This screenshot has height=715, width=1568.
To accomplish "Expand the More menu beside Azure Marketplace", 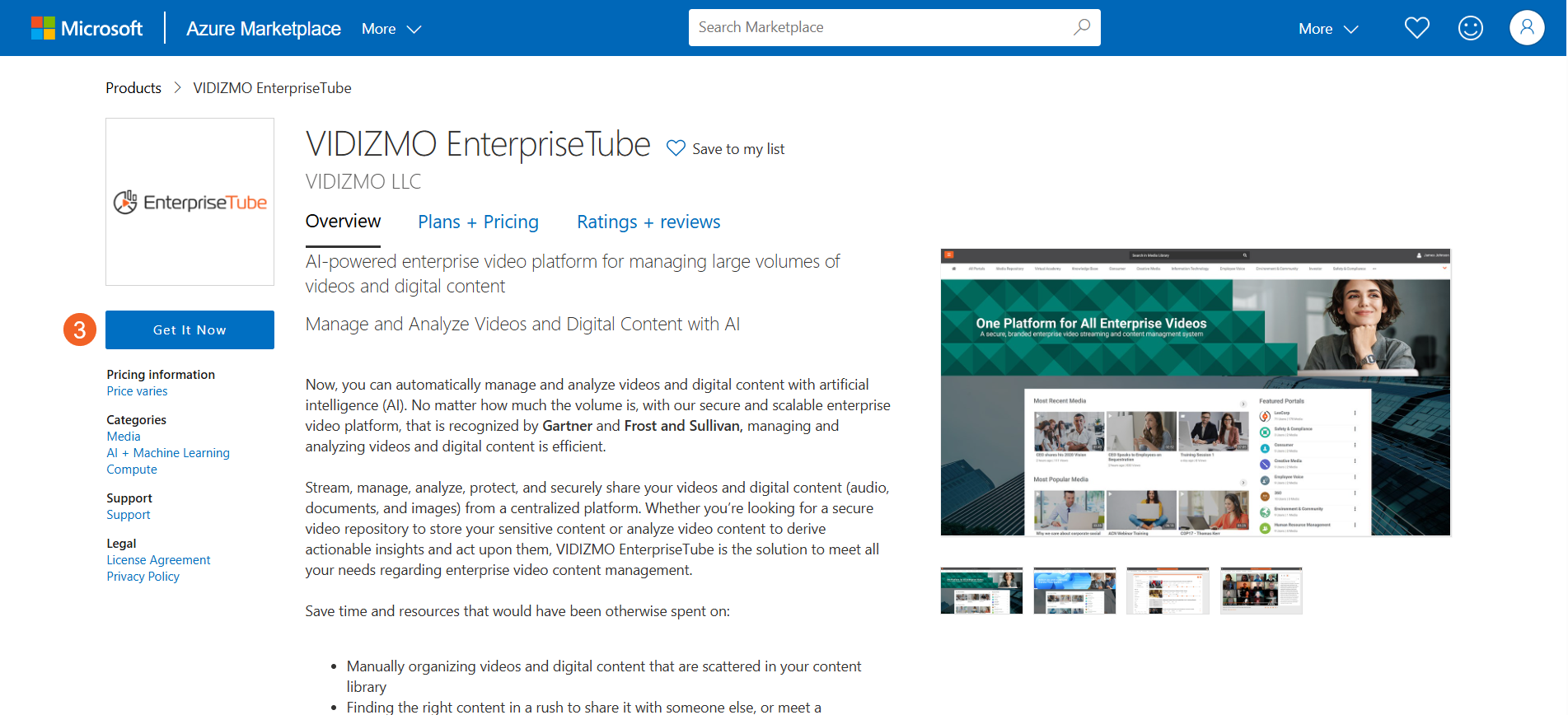I will (391, 29).
